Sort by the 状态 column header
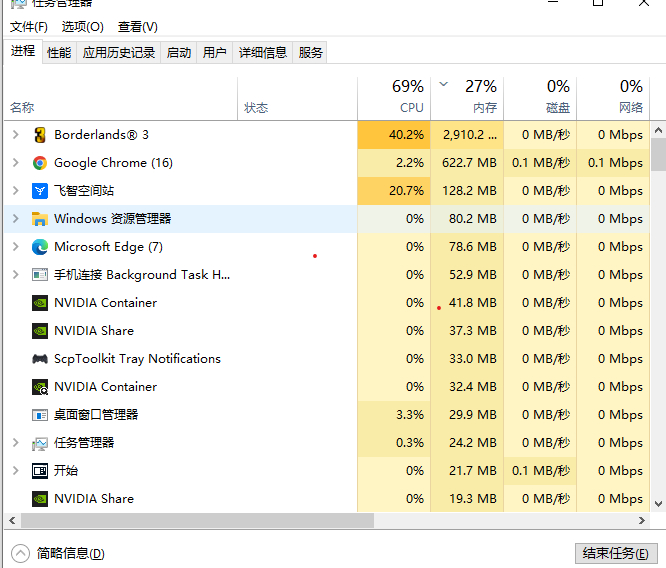 pos(297,99)
